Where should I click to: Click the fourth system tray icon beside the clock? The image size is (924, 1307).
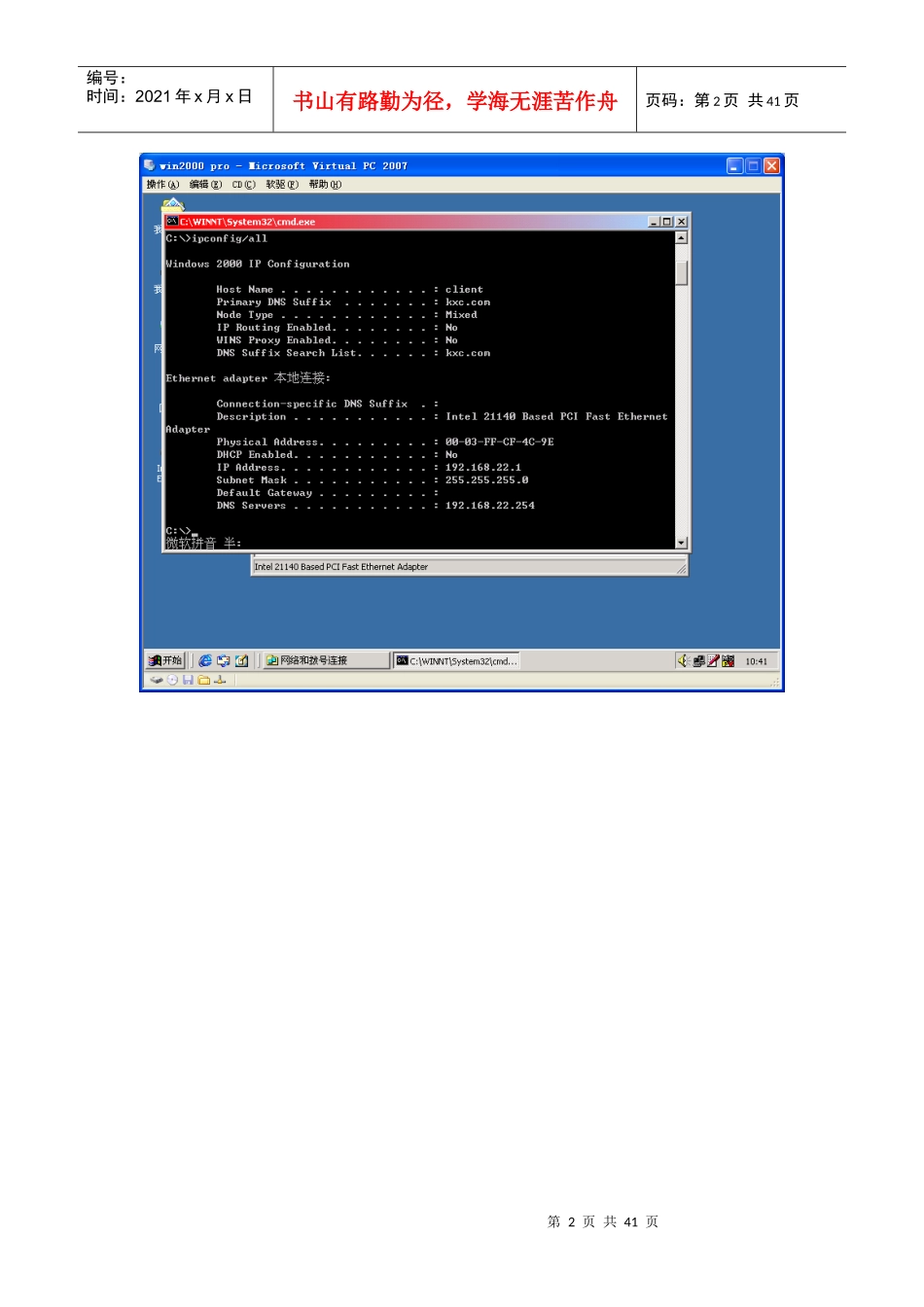point(729,660)
